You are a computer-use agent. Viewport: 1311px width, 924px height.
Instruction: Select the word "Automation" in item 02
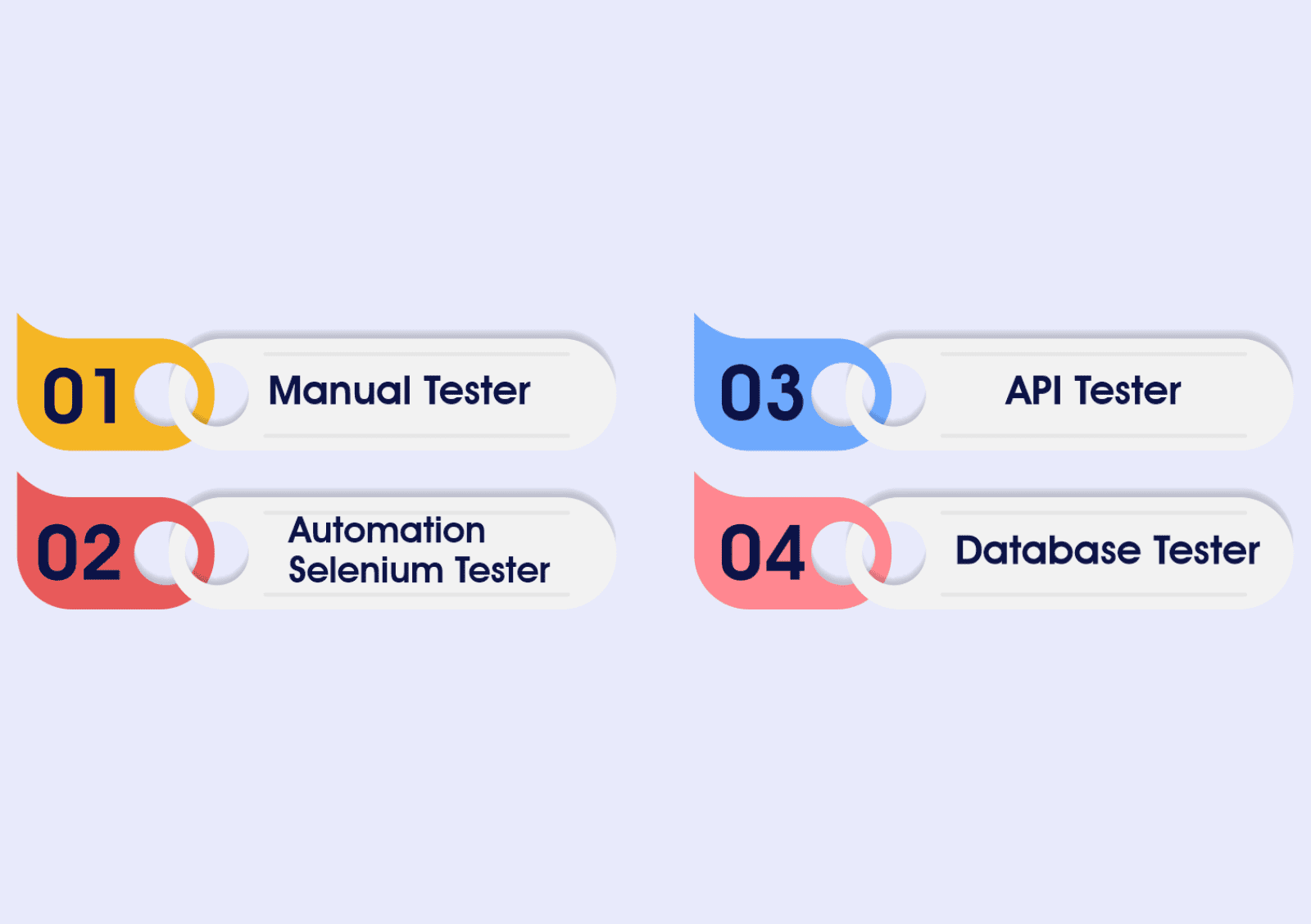point(387,531)
